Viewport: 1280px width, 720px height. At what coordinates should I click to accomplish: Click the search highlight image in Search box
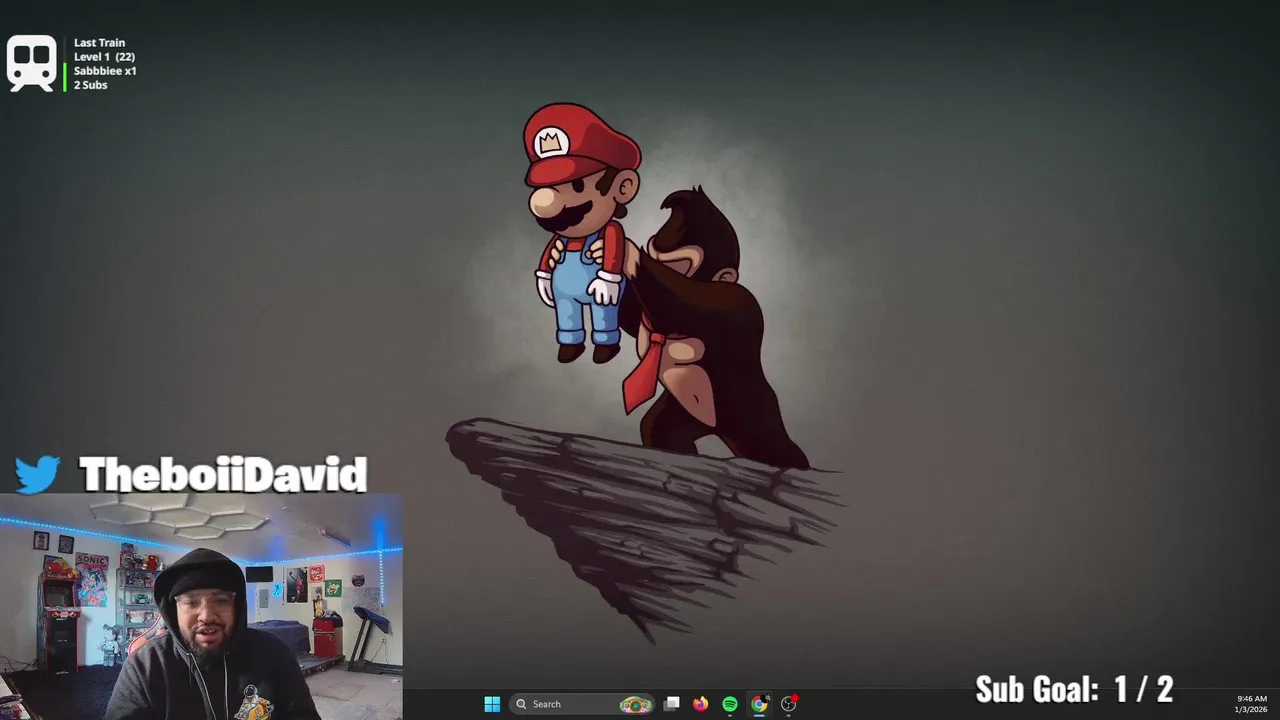(635, 704)
